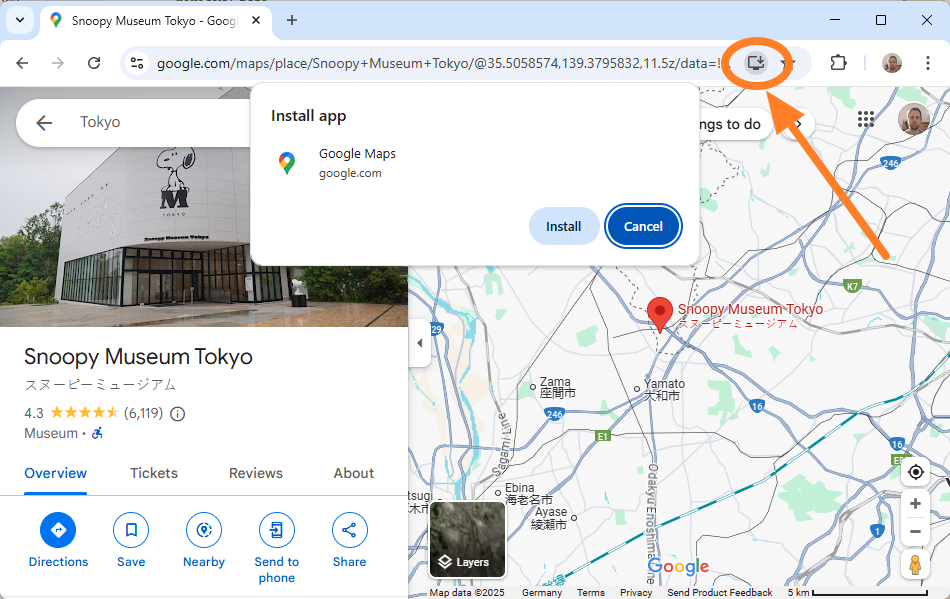Click the Snoopy Museum Tokyo heading text
This screenshot has height=599, width=950.
click(138, 357)
